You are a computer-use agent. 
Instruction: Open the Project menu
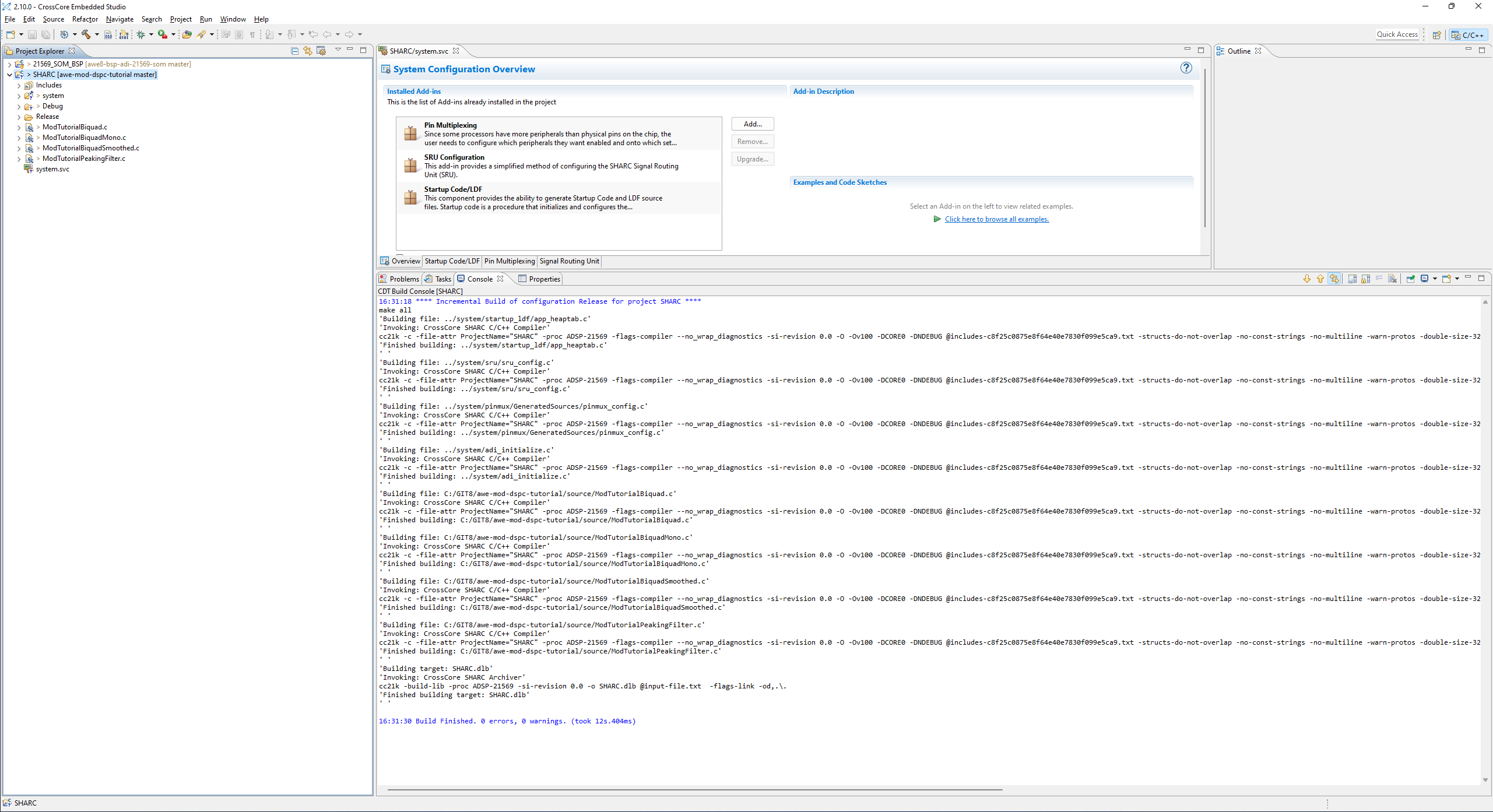pos(180,19)
